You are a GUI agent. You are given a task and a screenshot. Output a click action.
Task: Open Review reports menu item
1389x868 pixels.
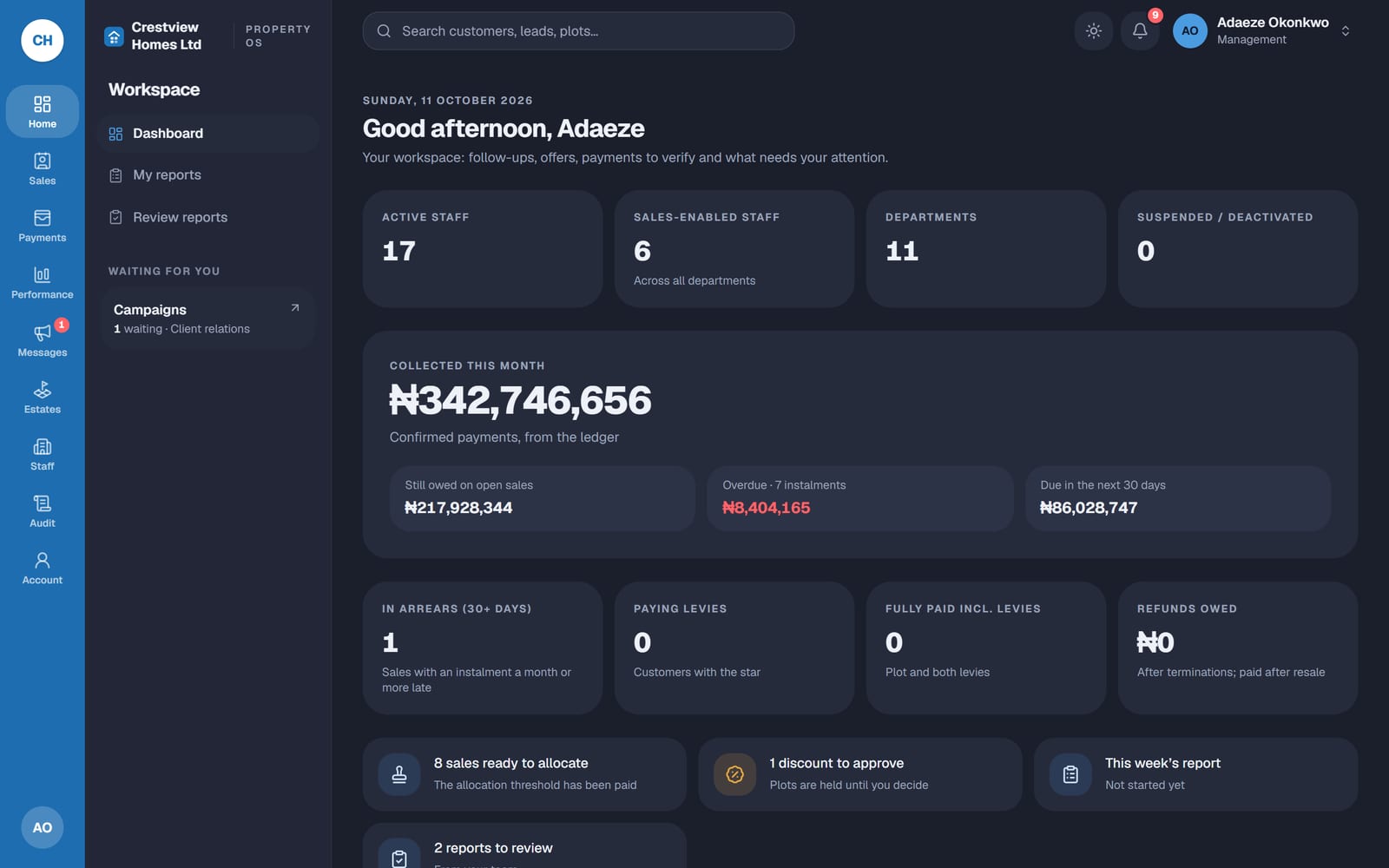pos(208,217)
